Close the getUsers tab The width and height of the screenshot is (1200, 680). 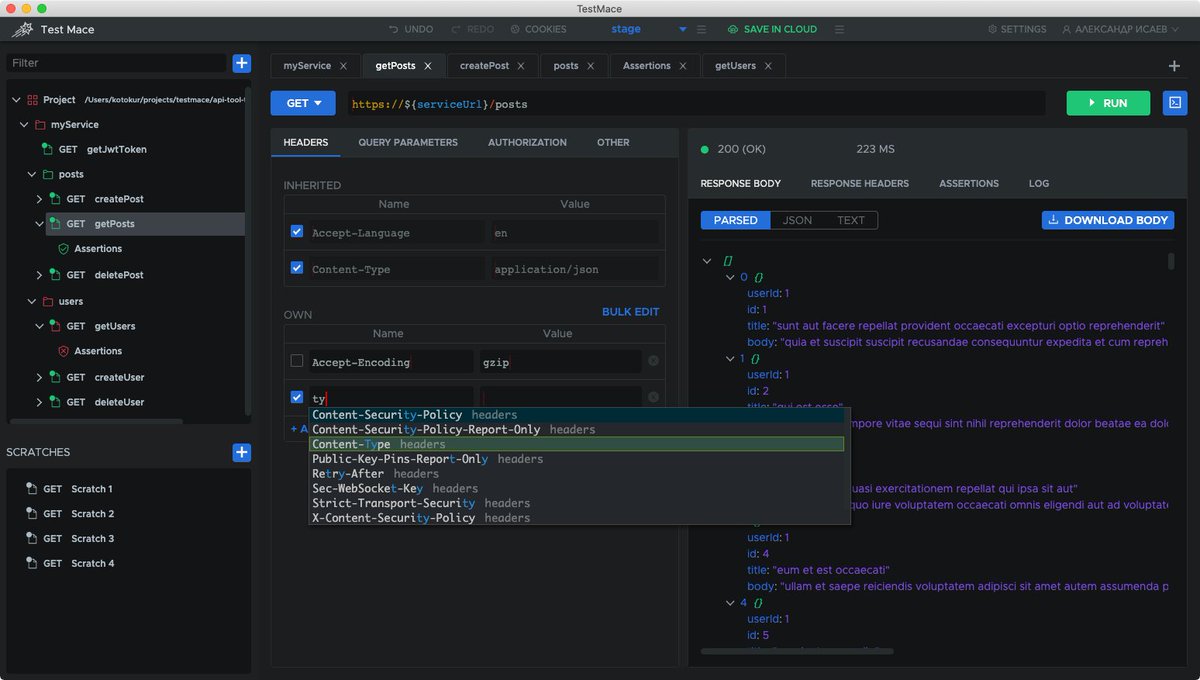pyautogui.click(x=768, y=66)
